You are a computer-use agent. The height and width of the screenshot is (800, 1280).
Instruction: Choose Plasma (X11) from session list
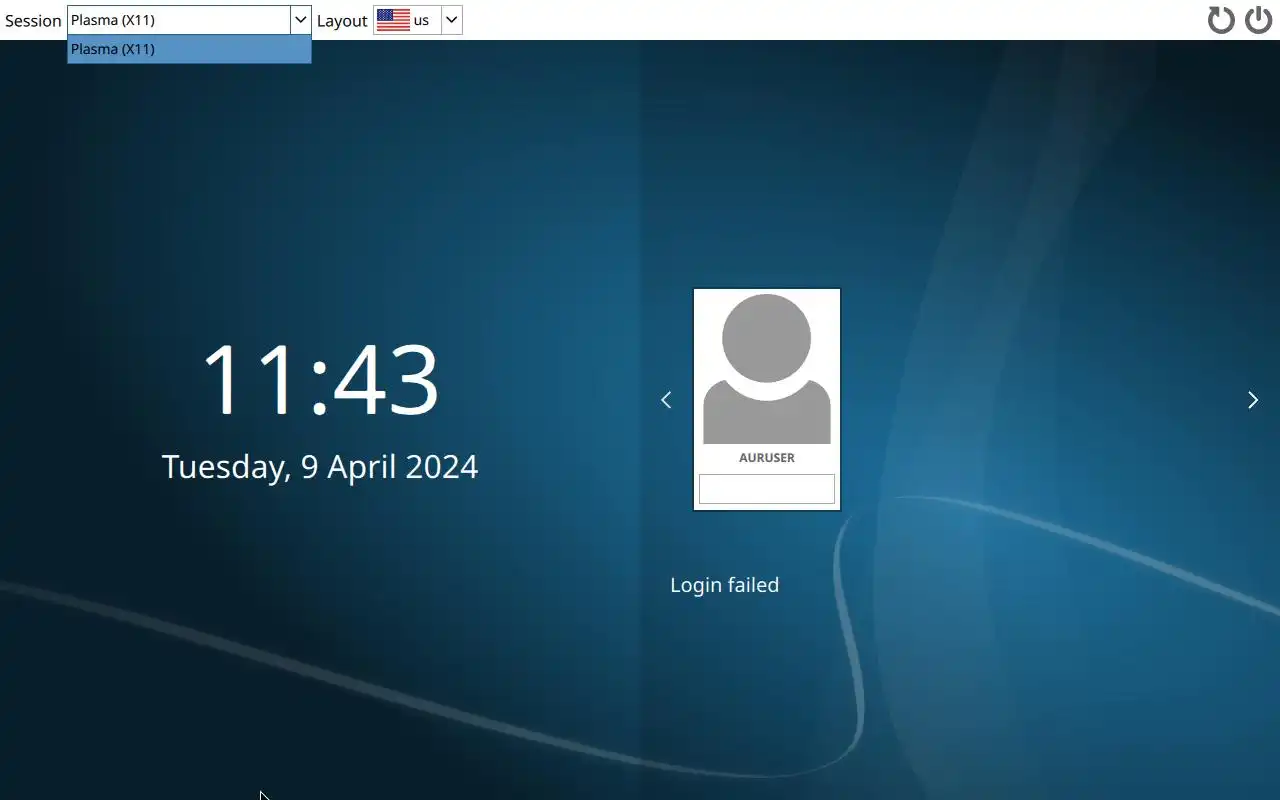pyautogui.click(x=189, y=49)
